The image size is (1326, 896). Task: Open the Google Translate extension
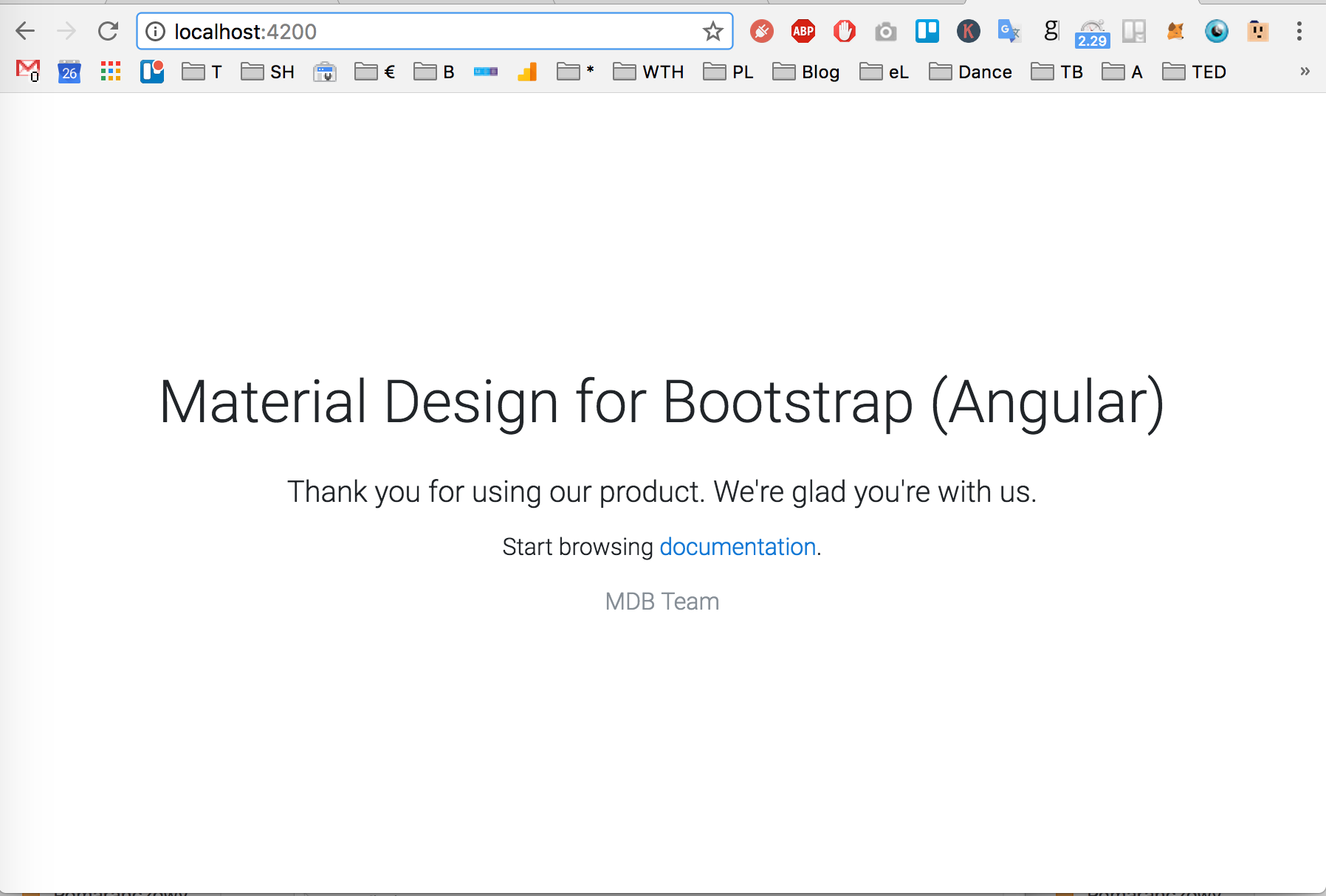[x=1009, y=31]
